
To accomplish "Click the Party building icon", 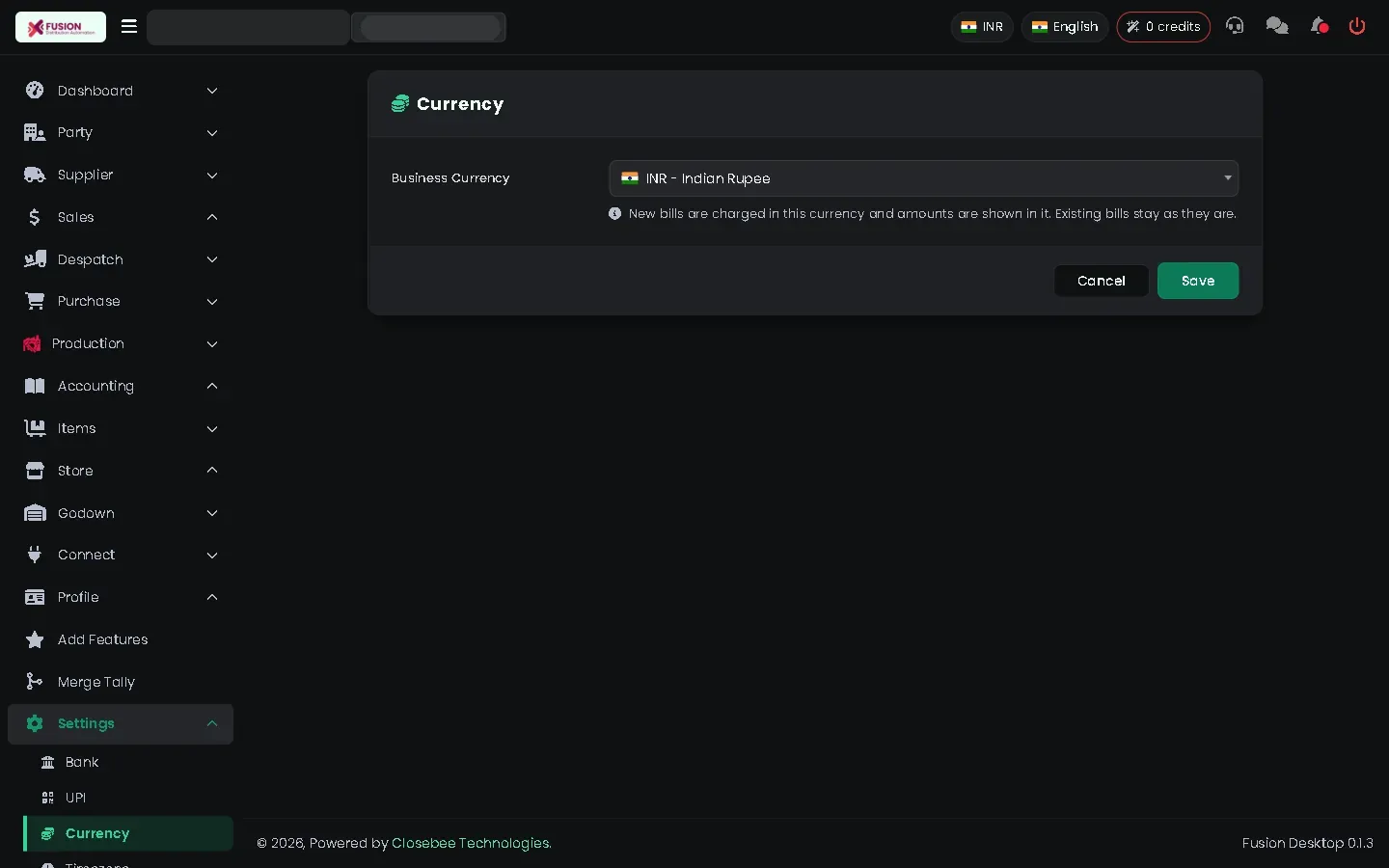I will click(35, 132).
